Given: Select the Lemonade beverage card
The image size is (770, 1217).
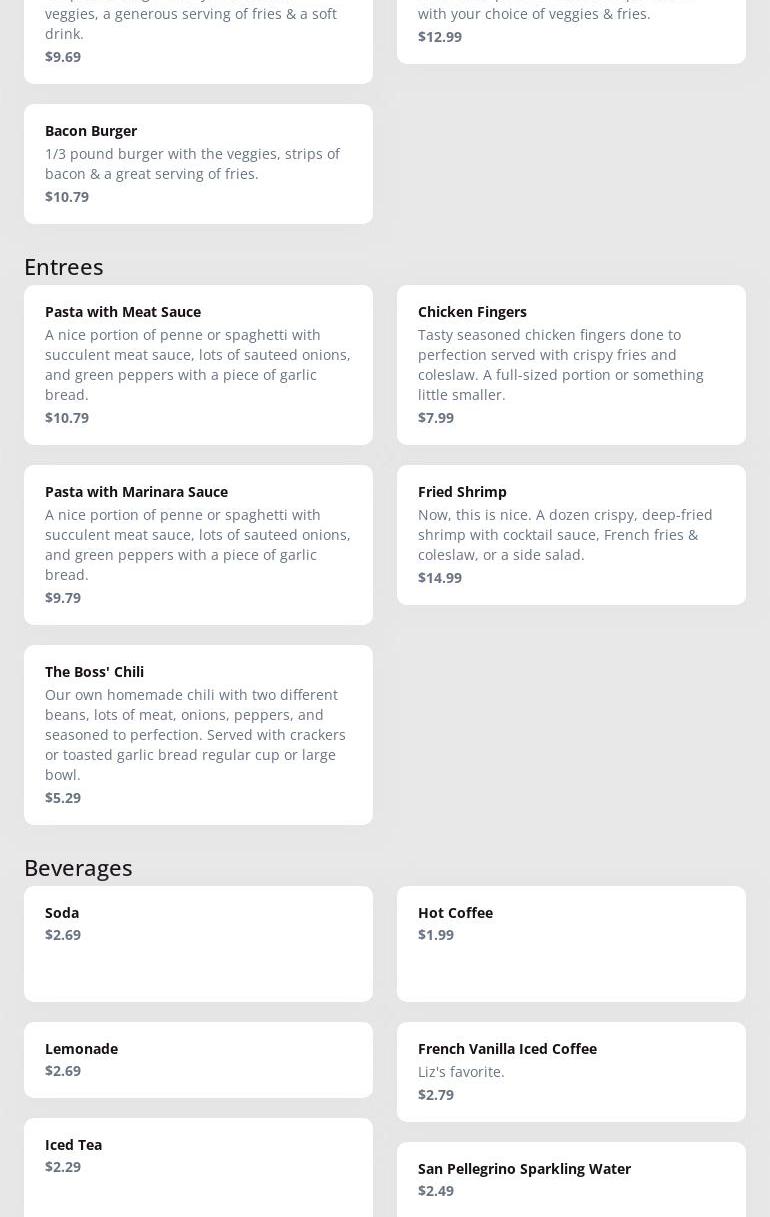Looking at the screenshot, I should coord(198,1060).
